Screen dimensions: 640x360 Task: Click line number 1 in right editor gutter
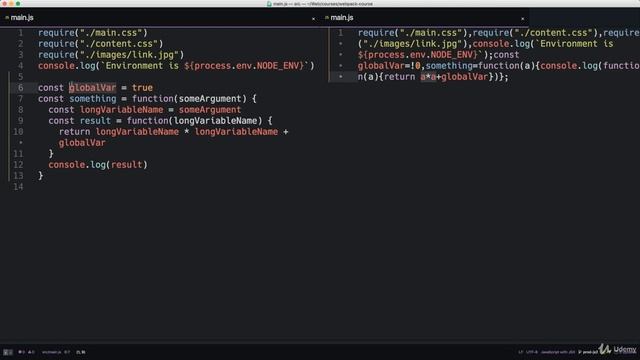pos(340,33)
